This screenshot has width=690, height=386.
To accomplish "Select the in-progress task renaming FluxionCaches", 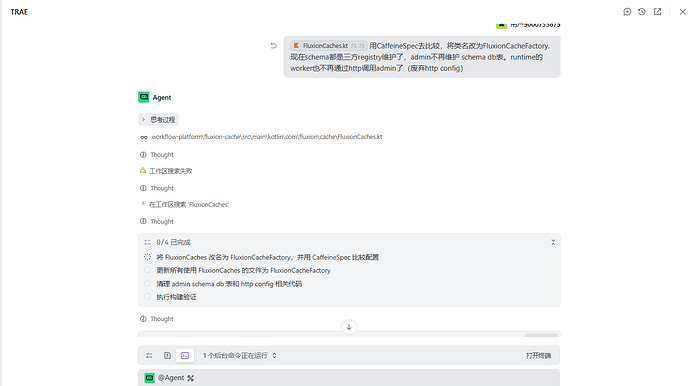I will (x=268, y=257).
